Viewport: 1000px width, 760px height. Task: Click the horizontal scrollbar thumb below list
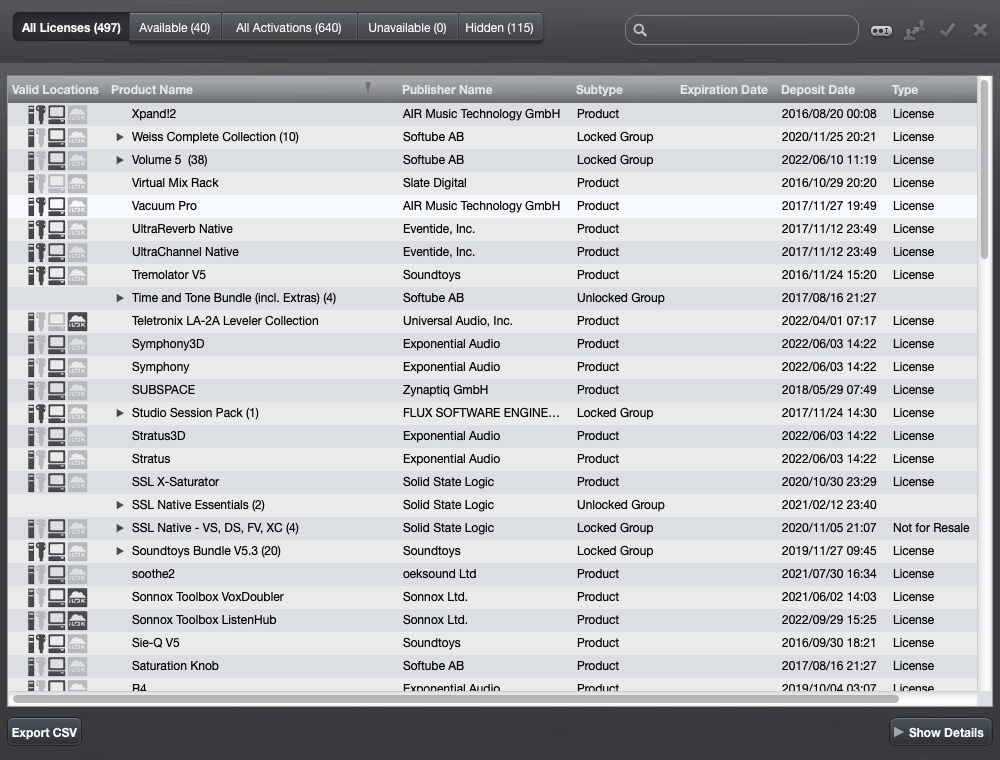(x=456, y=699)
